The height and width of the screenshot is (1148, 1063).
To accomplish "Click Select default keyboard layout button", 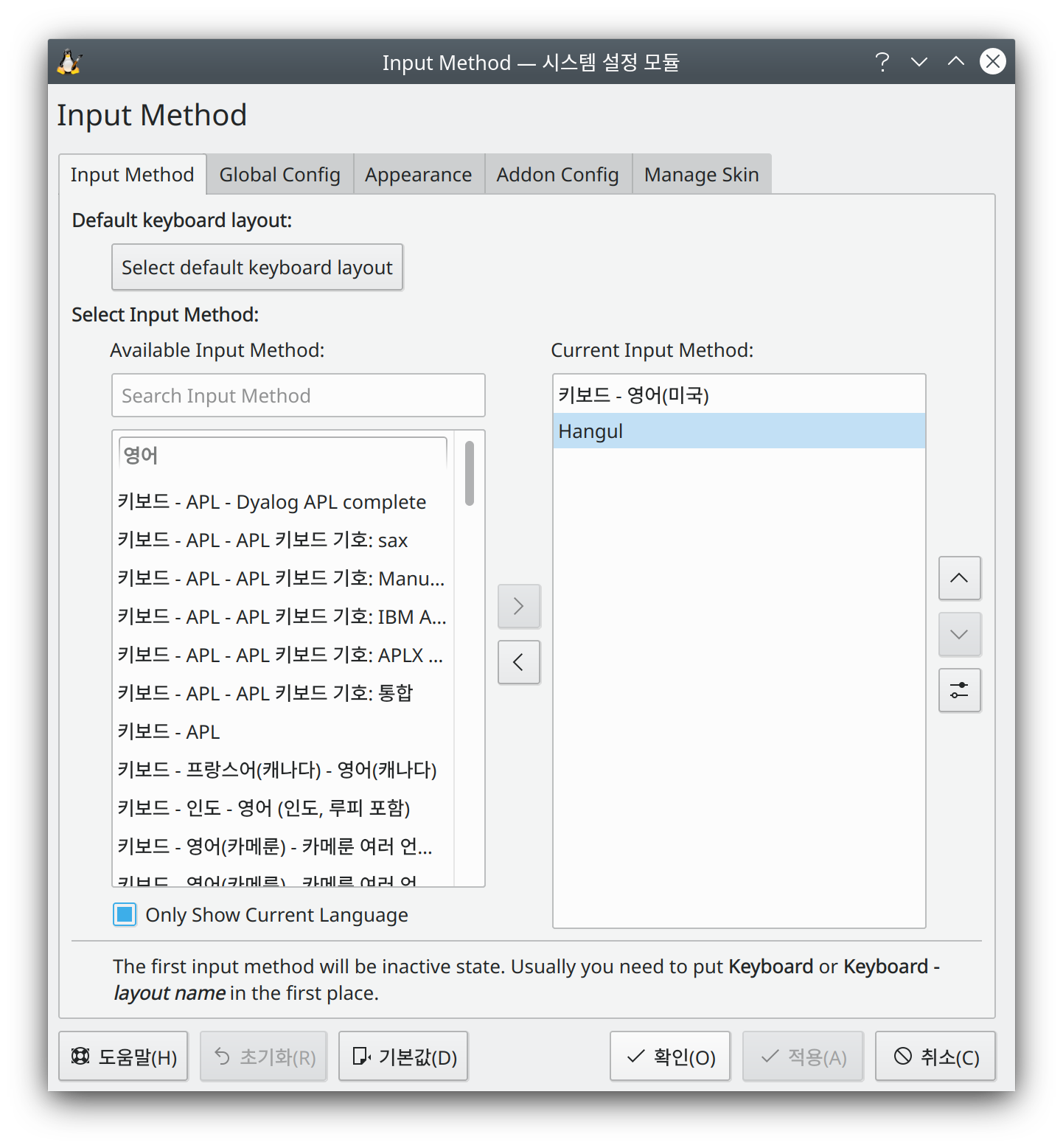I will coord(257,267).
